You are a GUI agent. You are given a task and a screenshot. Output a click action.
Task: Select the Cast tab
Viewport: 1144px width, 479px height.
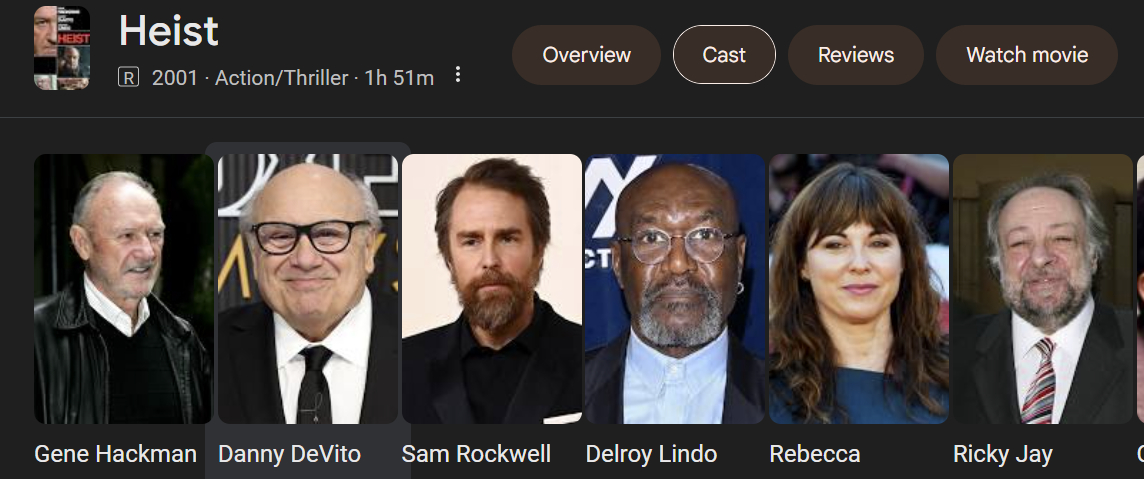[x=724, y=55]
